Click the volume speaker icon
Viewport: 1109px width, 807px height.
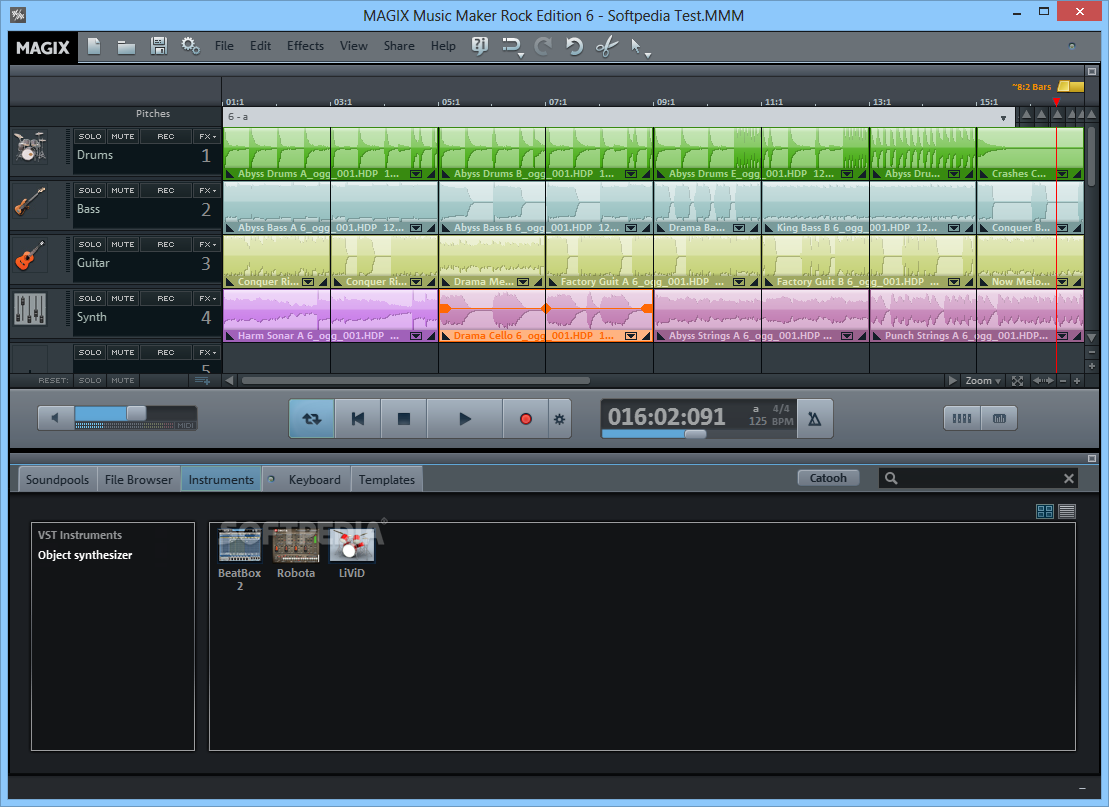pos(55,418)
